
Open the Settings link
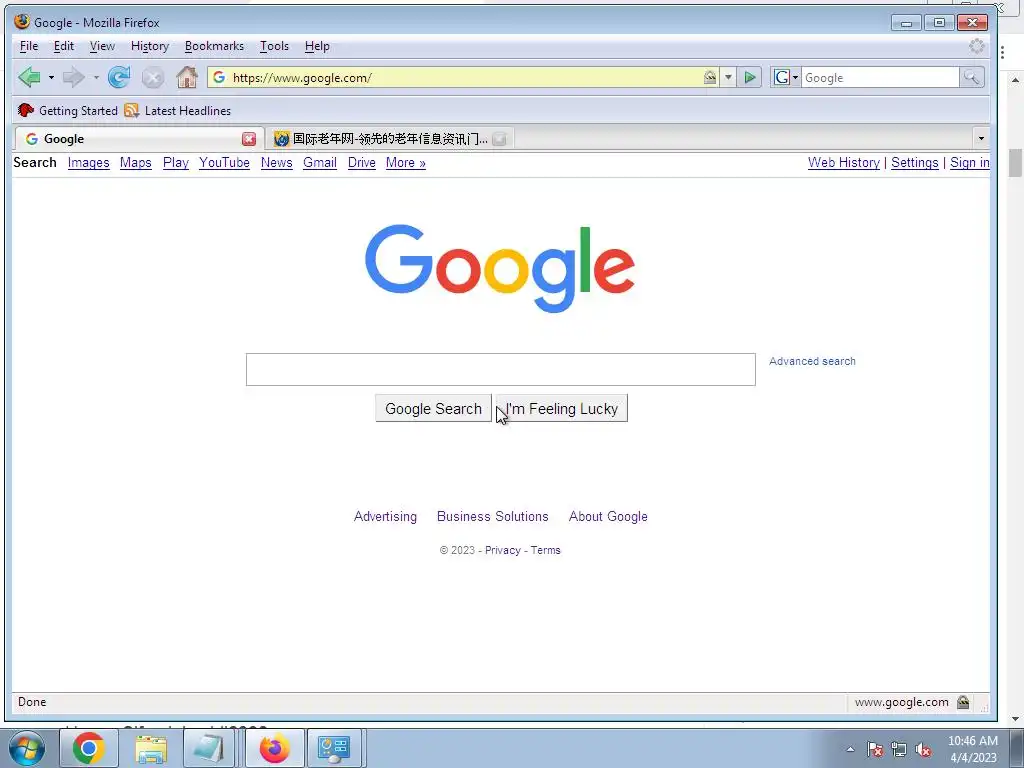click(915, 163)
